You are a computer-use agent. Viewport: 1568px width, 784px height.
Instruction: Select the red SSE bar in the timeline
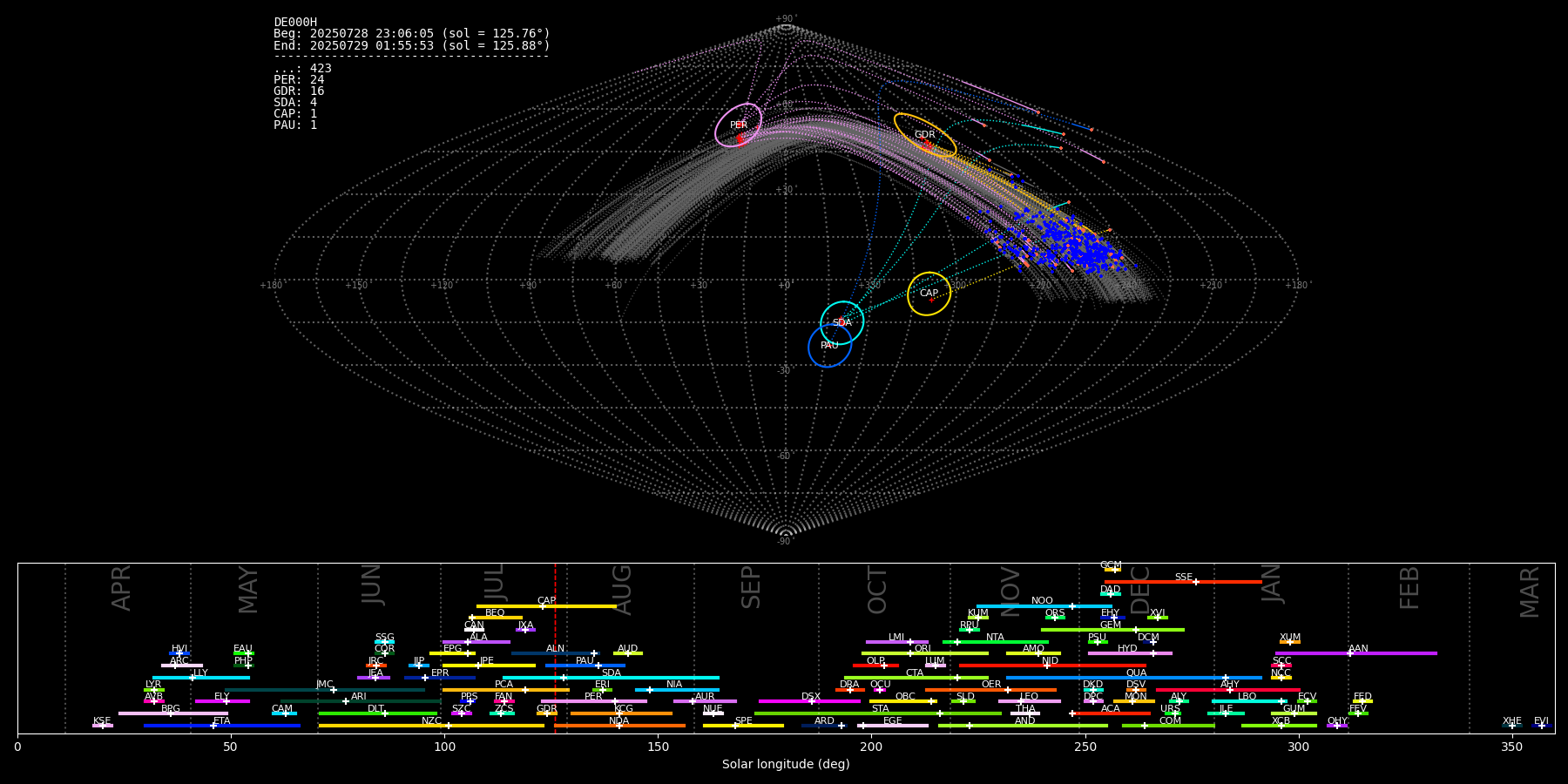1183,582
